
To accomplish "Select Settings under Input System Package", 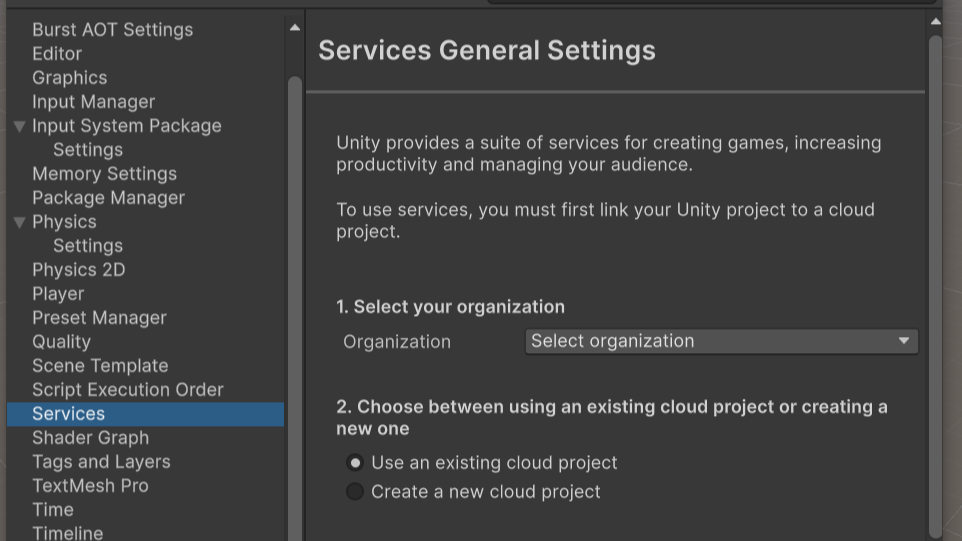I will (88, 150).
